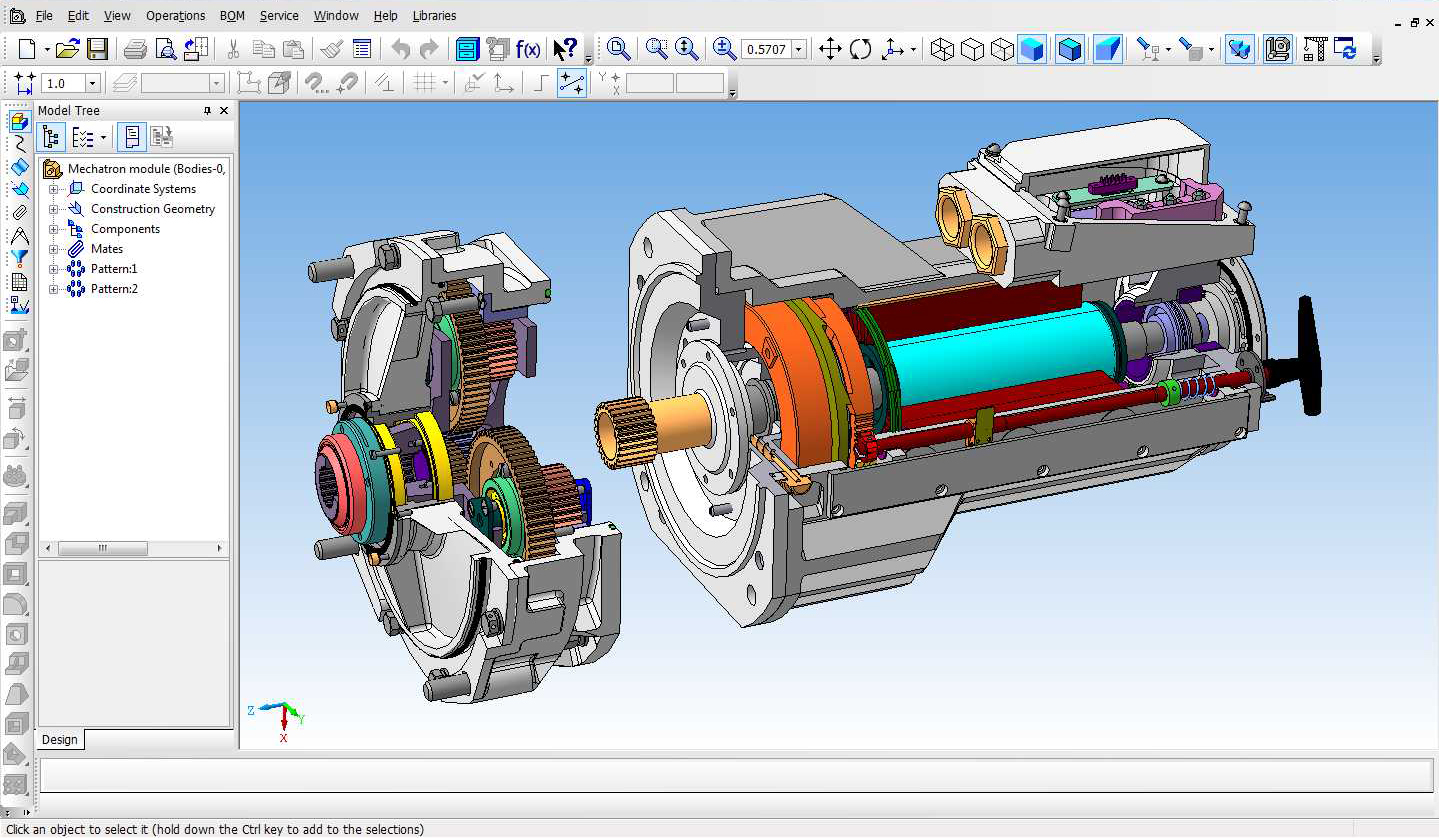
Task: Click the Zoom to window magnifier
Action: tap(656, 49)
